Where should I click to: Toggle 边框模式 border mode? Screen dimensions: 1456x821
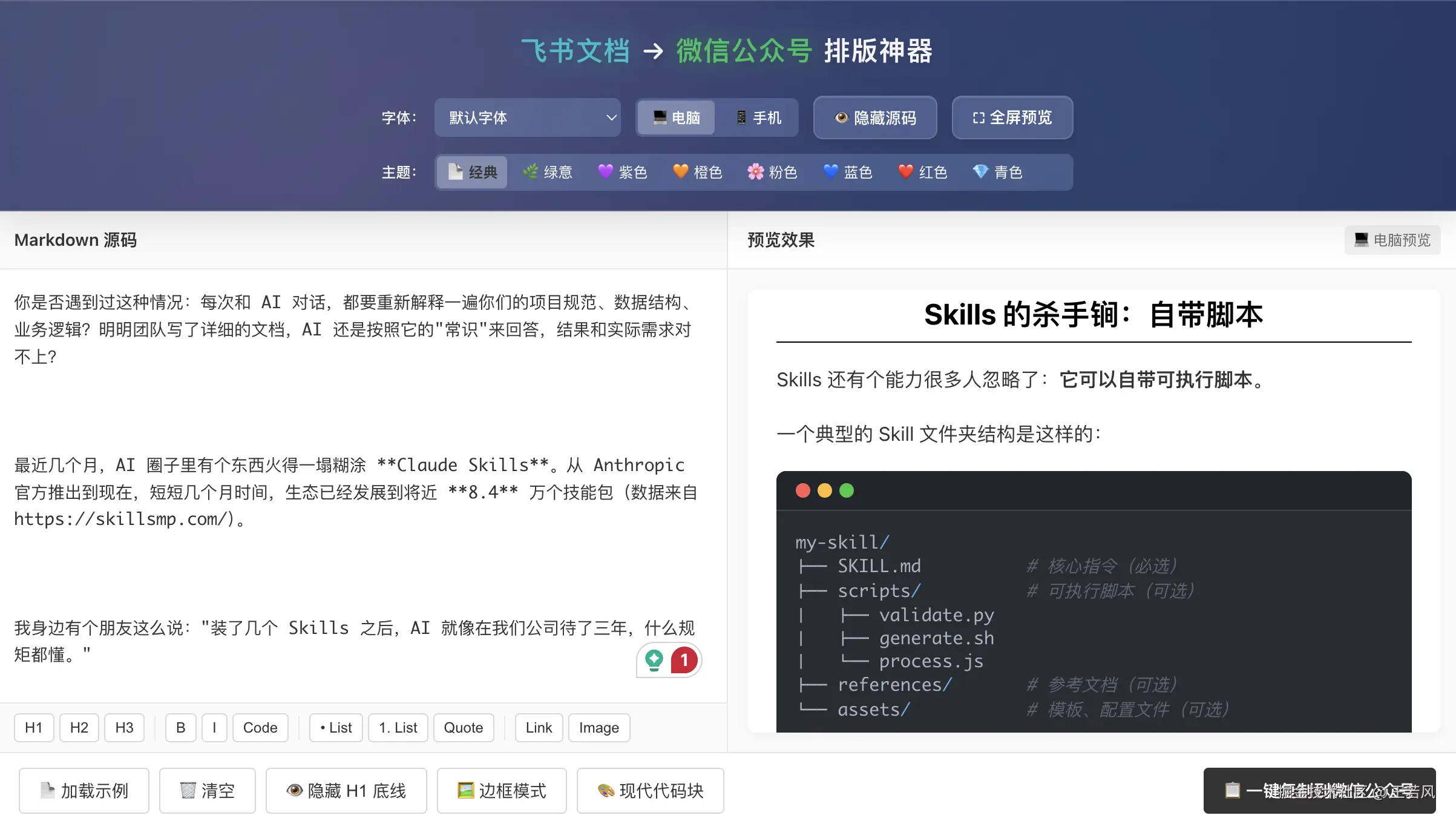(502, 791)
